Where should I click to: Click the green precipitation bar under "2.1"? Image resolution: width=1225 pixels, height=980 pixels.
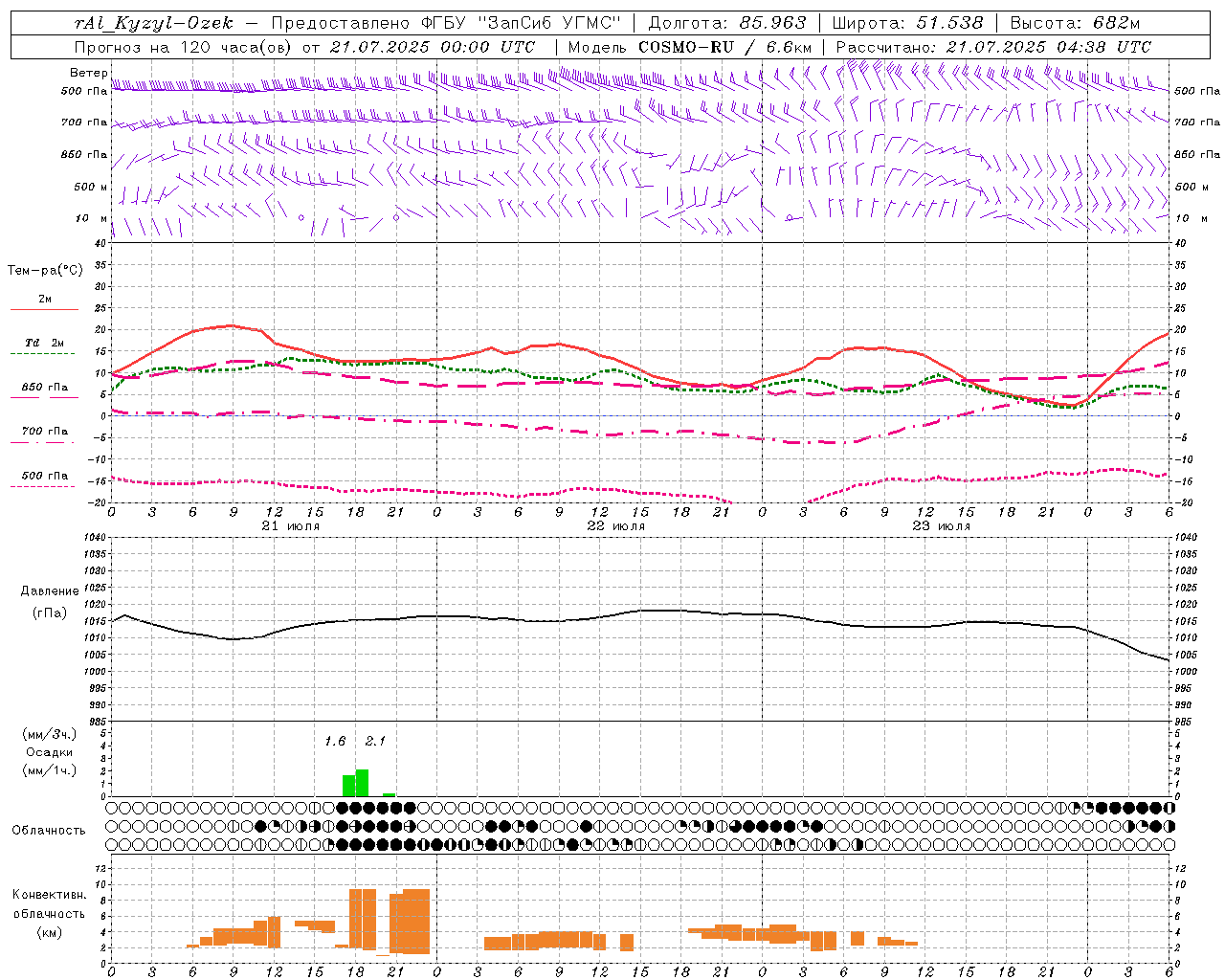click(362, 783)
